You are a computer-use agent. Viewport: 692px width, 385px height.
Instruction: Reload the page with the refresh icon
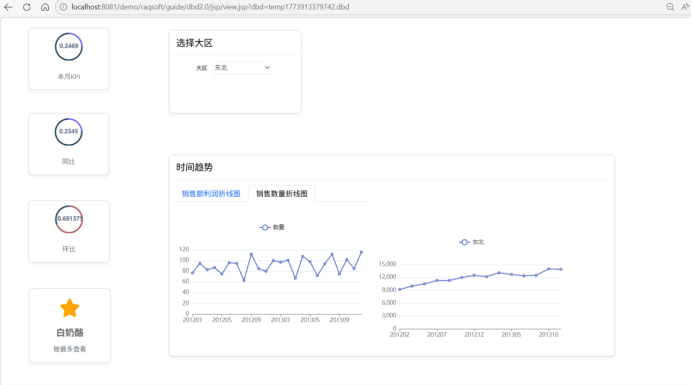(x=26, y=7)
